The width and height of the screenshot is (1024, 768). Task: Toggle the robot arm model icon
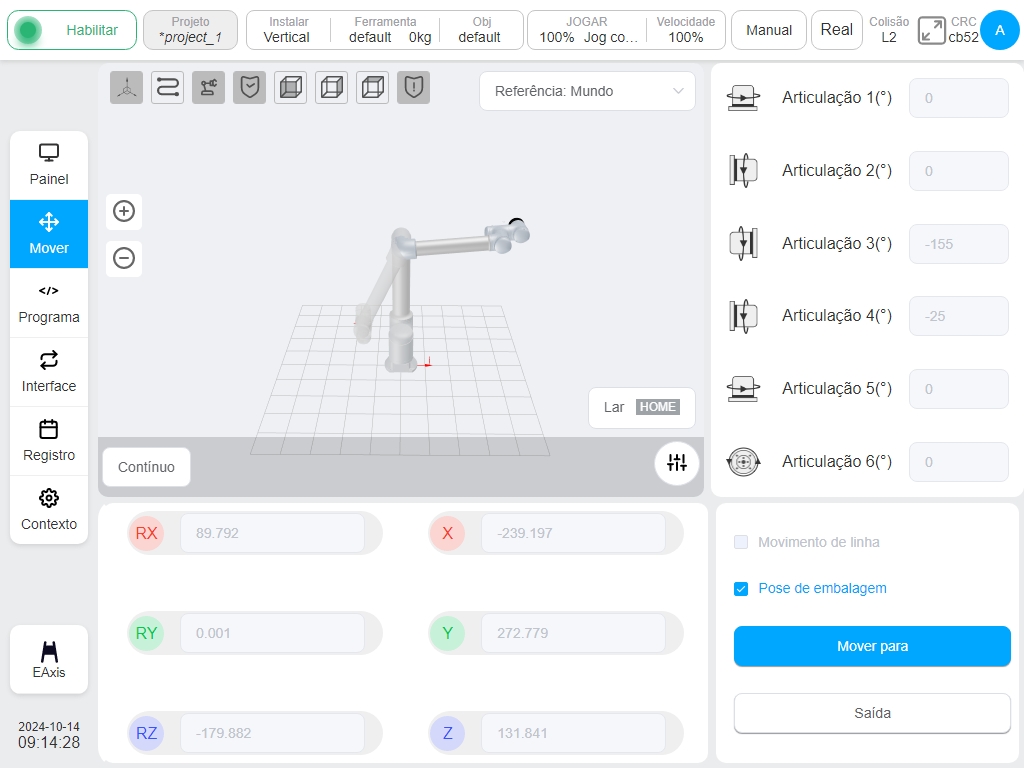pyautogui.click(x=208, y=88)
